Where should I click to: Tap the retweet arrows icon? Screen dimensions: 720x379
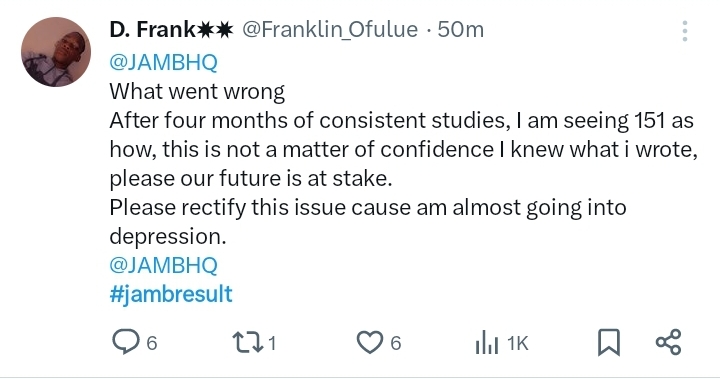pos(248,343)
